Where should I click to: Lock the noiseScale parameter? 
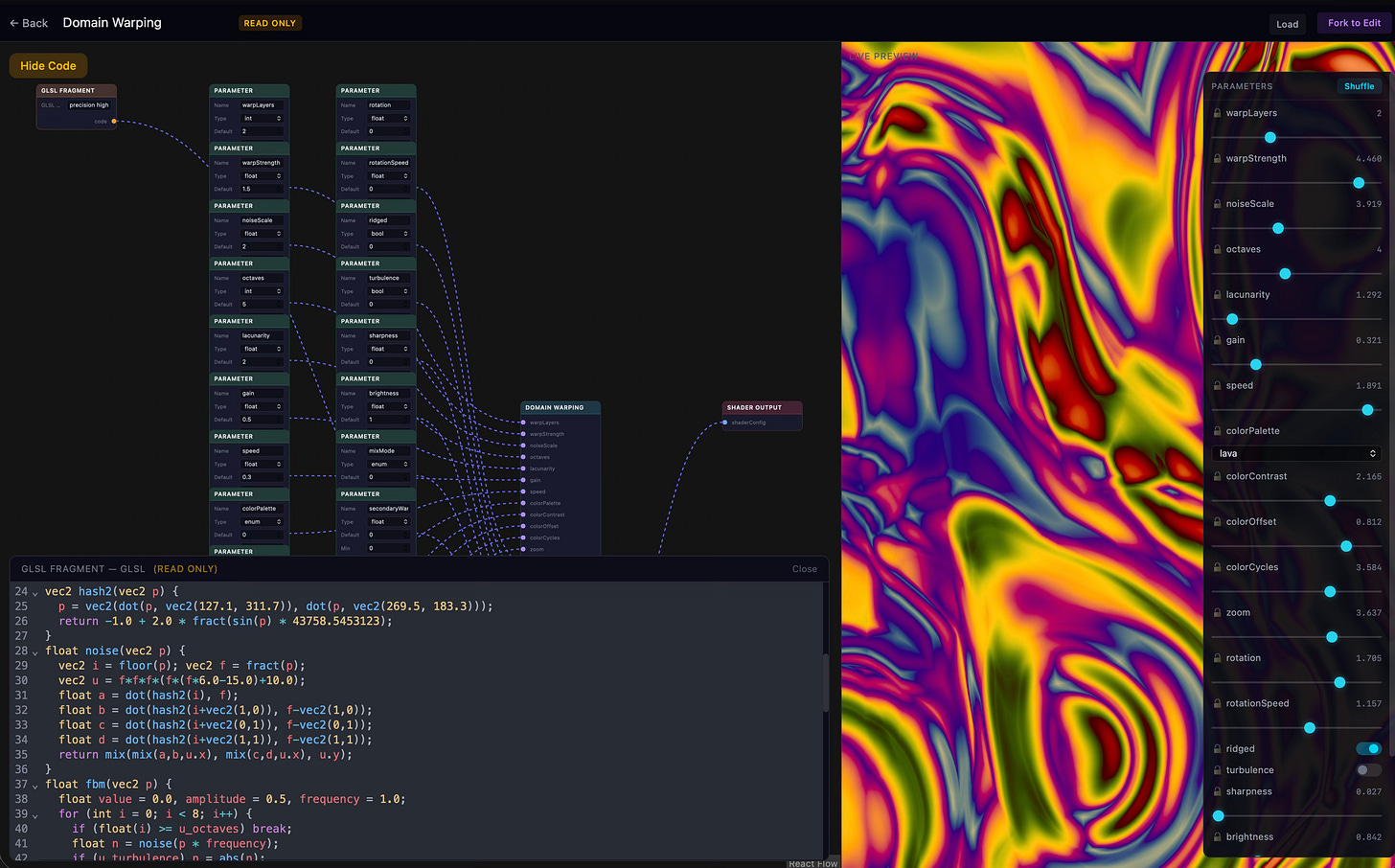pyautogui.click(x=1217, y=204)
